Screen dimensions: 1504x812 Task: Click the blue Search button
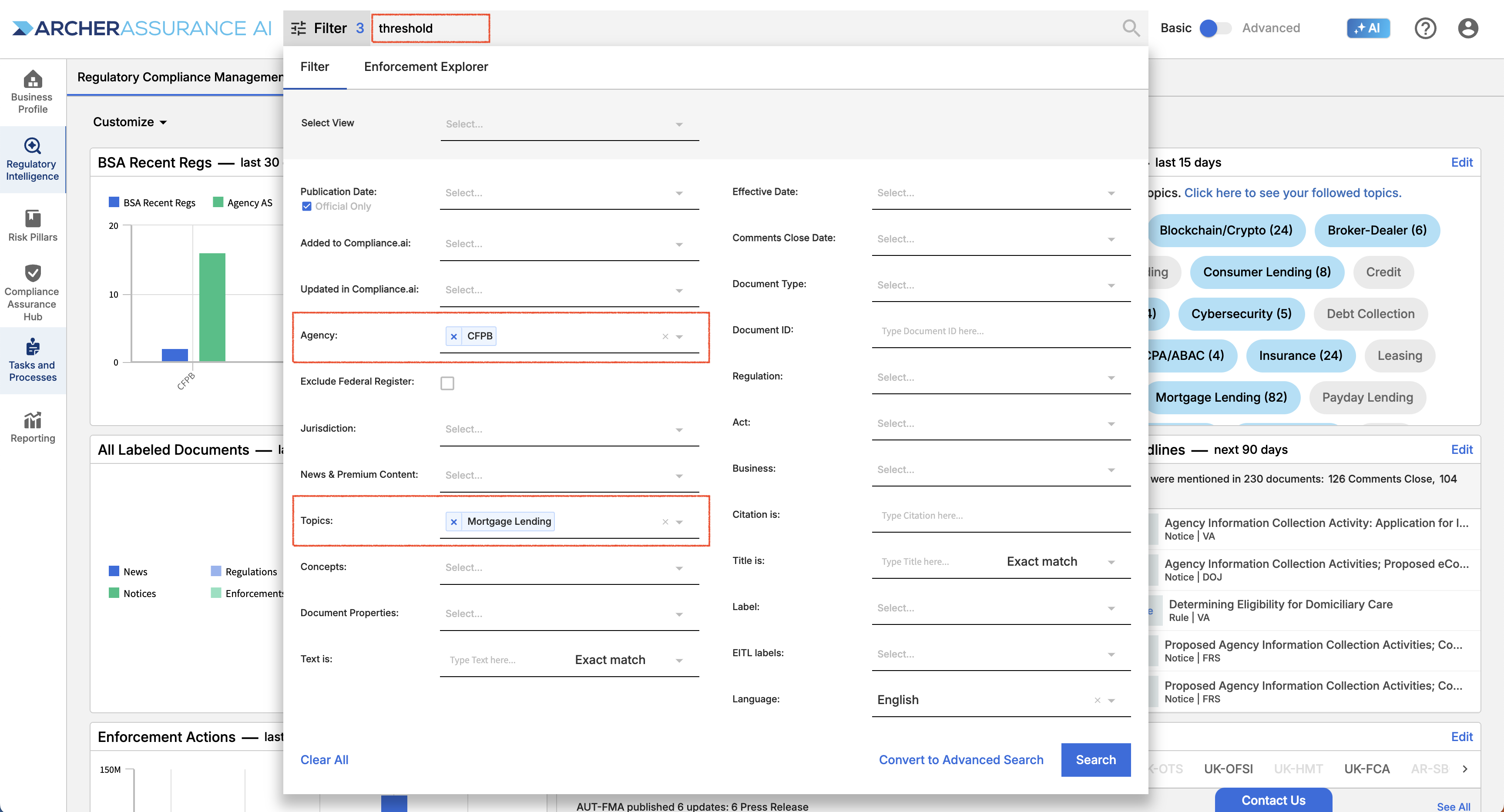(1095, 759)
